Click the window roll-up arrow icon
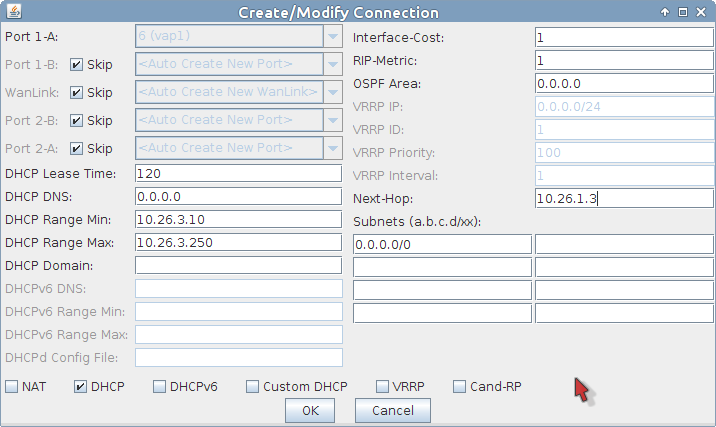 point(665,13)
